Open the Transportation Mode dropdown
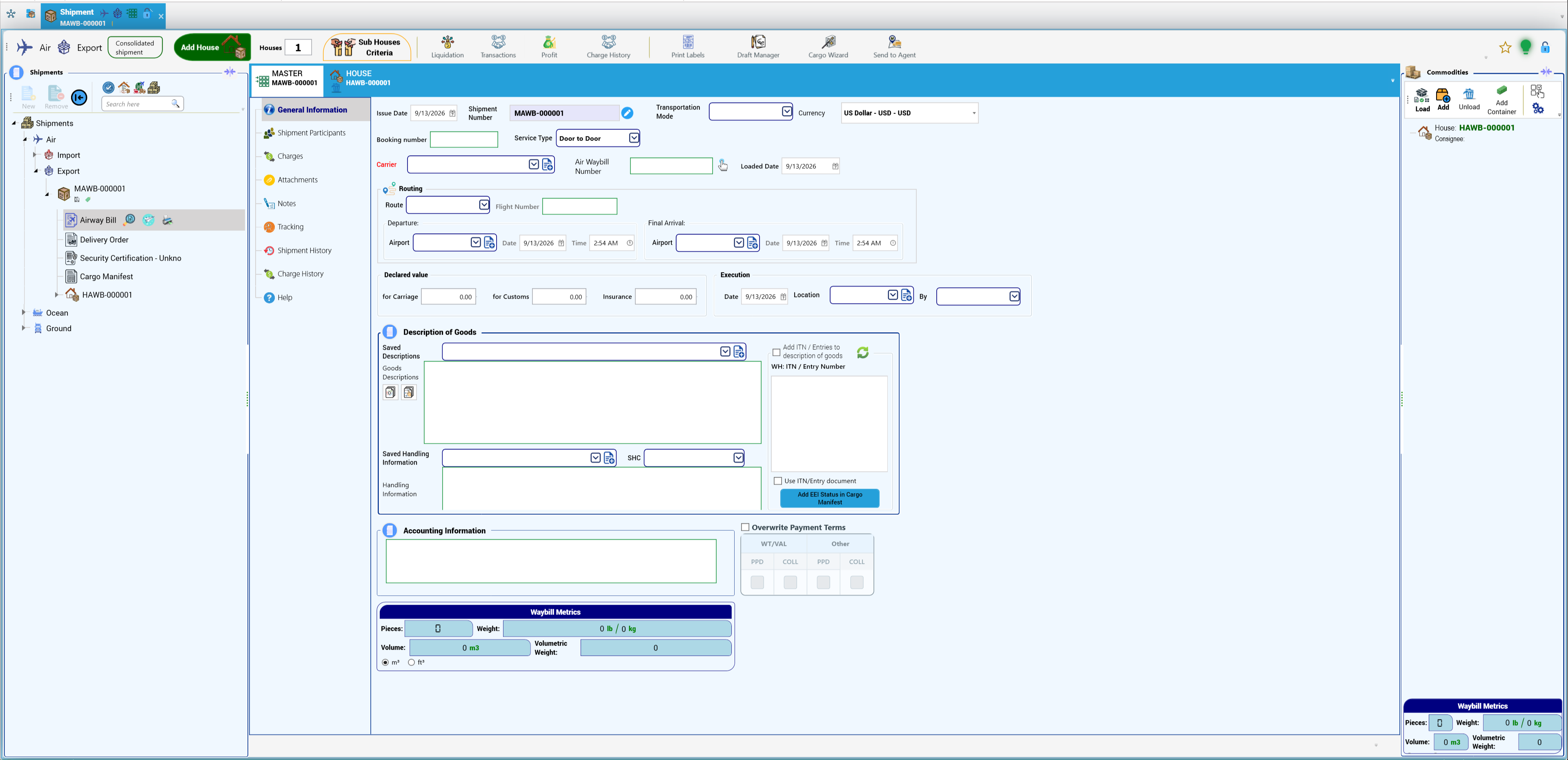Image resolution: width=1568 pixels, height=760 pixels. [786, 112]
